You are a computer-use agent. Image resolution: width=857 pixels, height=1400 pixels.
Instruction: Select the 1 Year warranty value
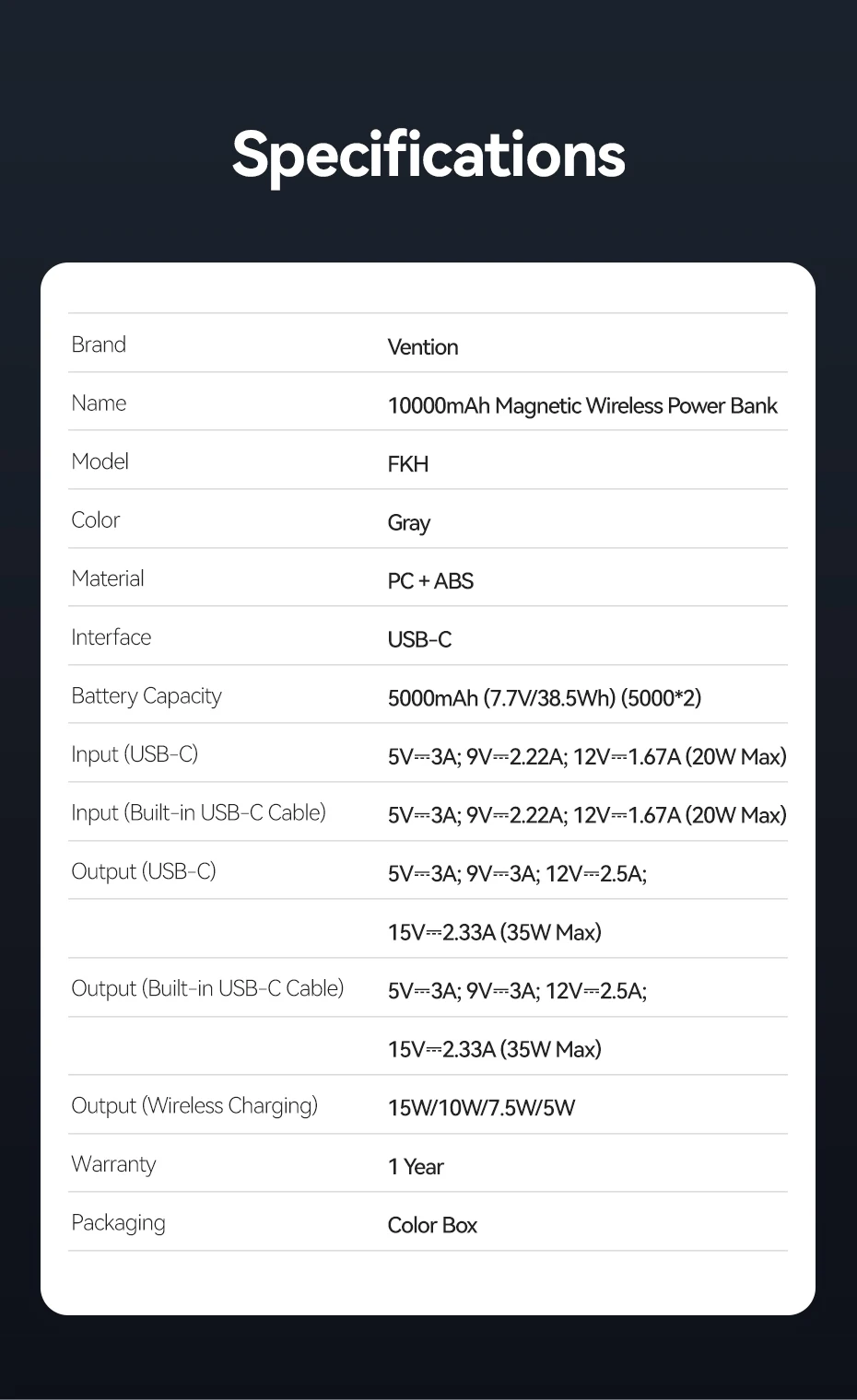[416, 1167]
